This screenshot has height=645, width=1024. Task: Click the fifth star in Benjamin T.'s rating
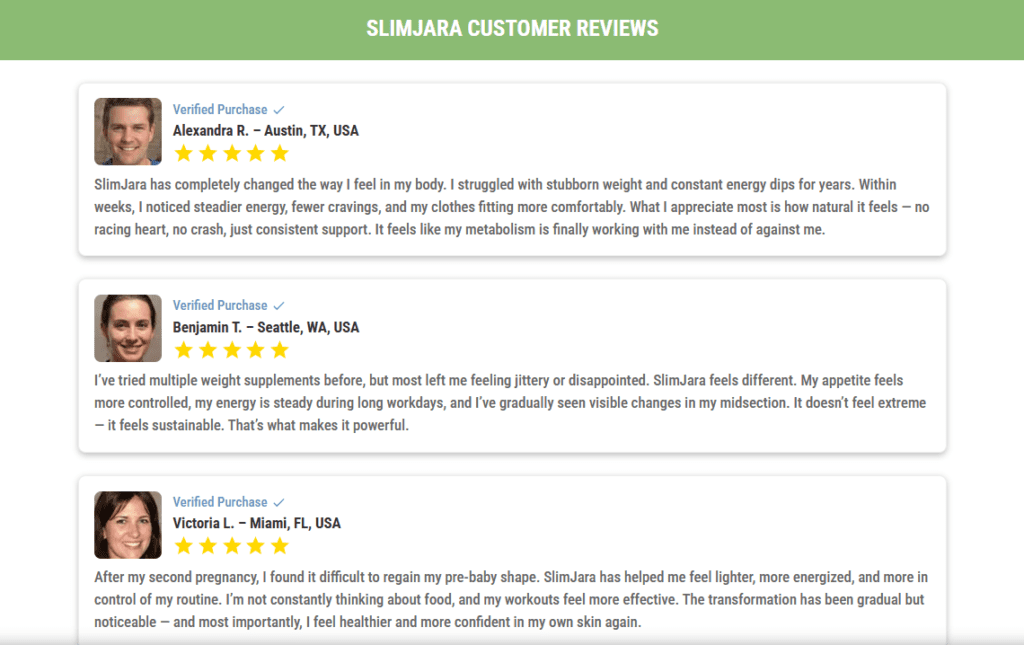[x=280, y=350]
